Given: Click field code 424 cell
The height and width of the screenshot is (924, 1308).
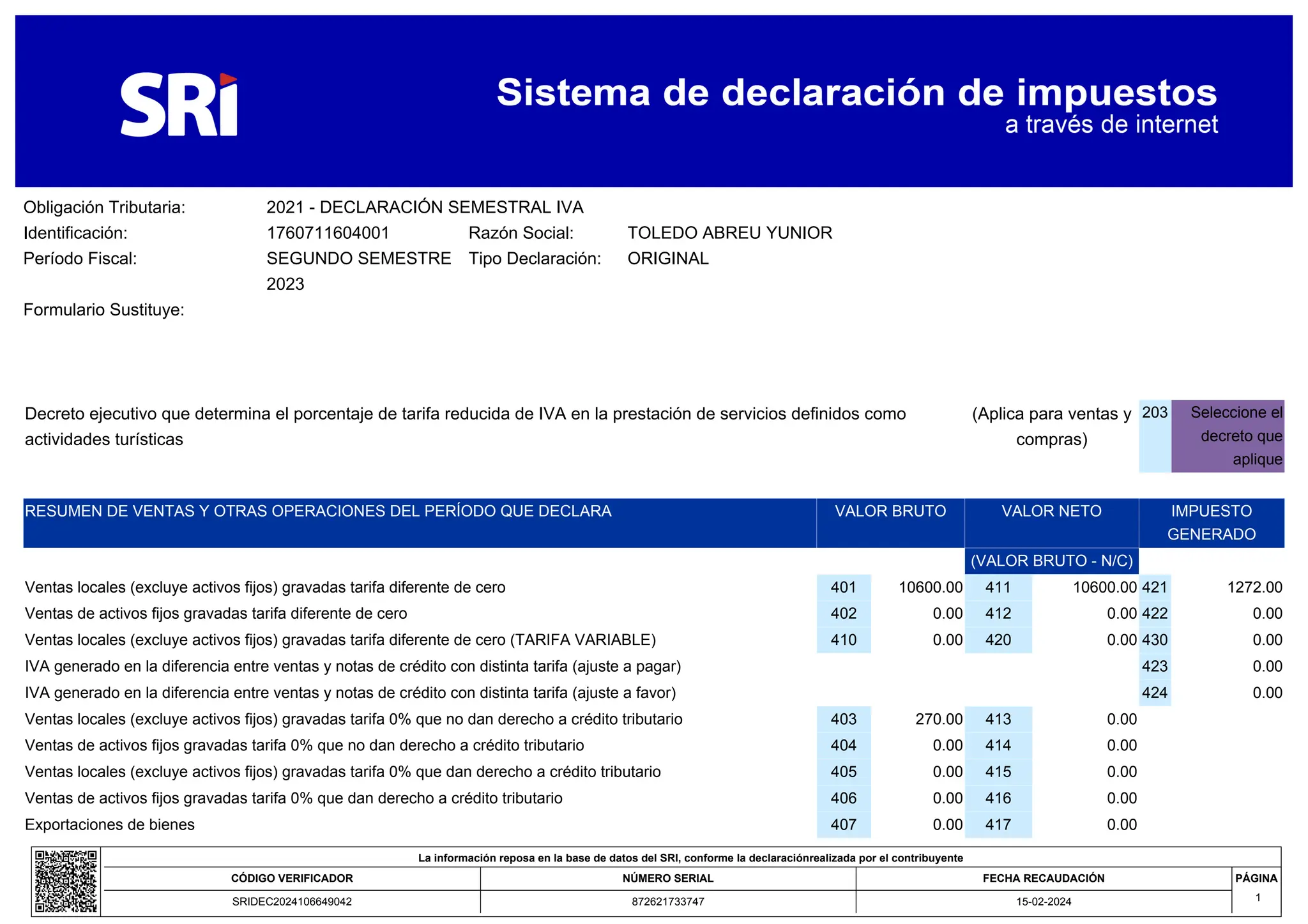Looking at the screenshot, I should [1154, 693].
